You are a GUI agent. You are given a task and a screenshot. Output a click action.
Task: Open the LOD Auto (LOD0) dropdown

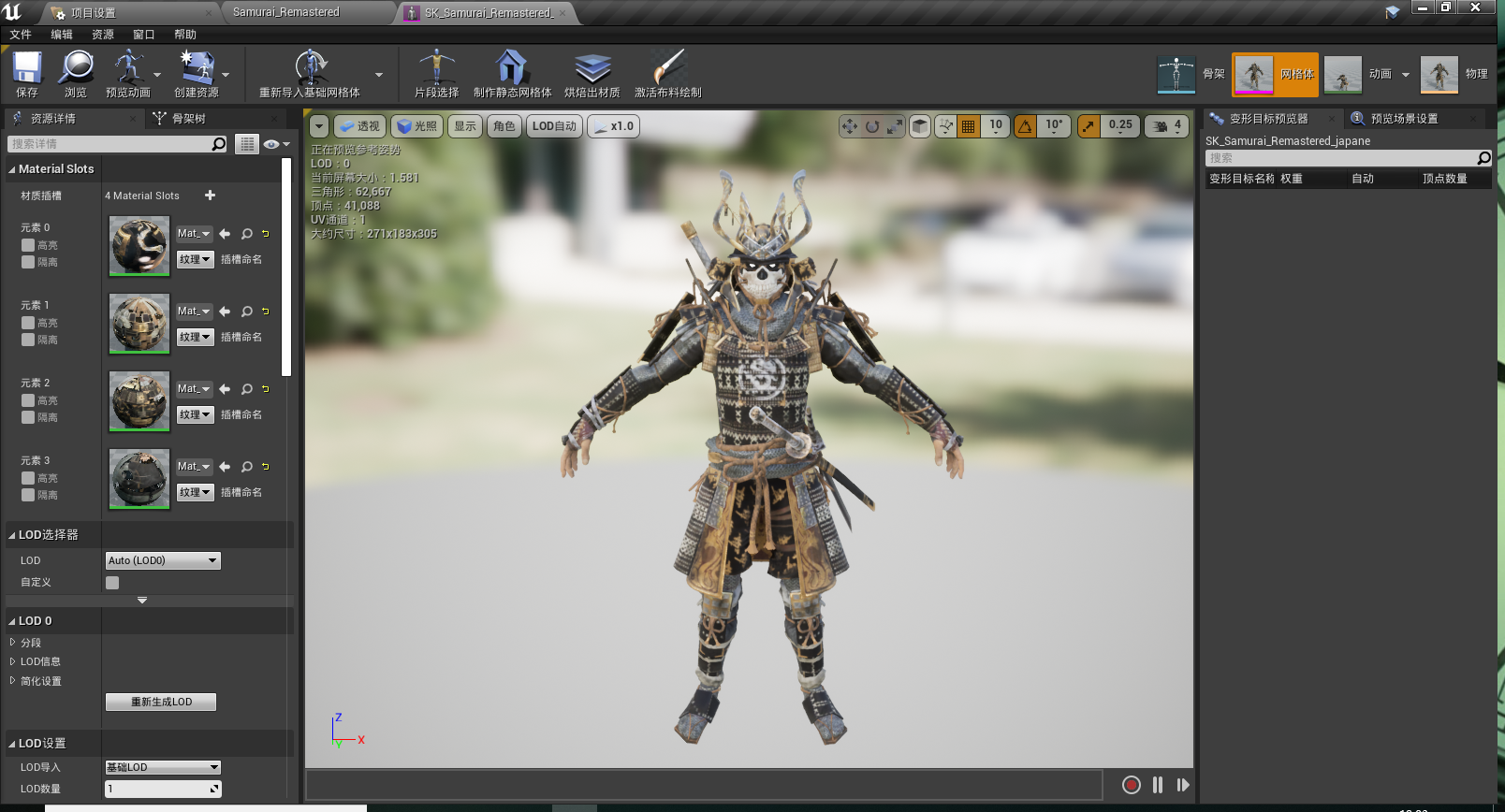coord(163,560)
